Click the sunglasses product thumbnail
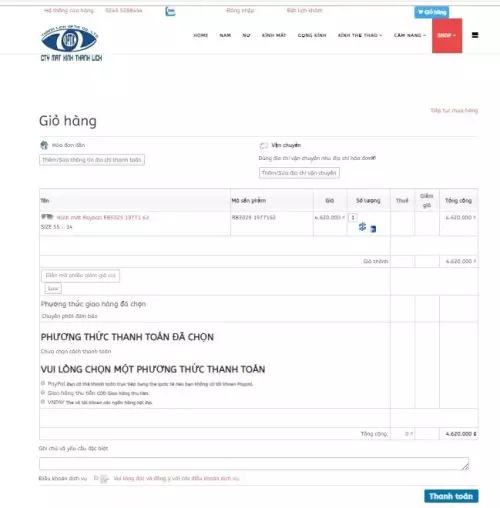Screen dimensions: 500x508 (47, 217)
